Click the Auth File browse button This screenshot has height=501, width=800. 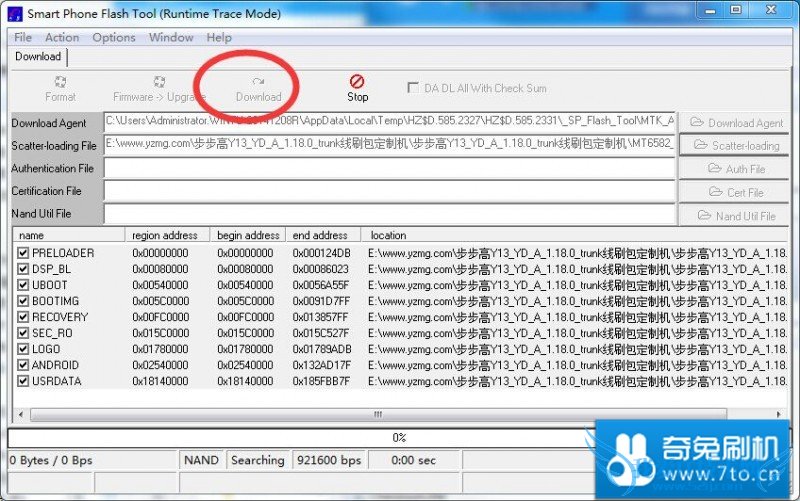[735, 168]
